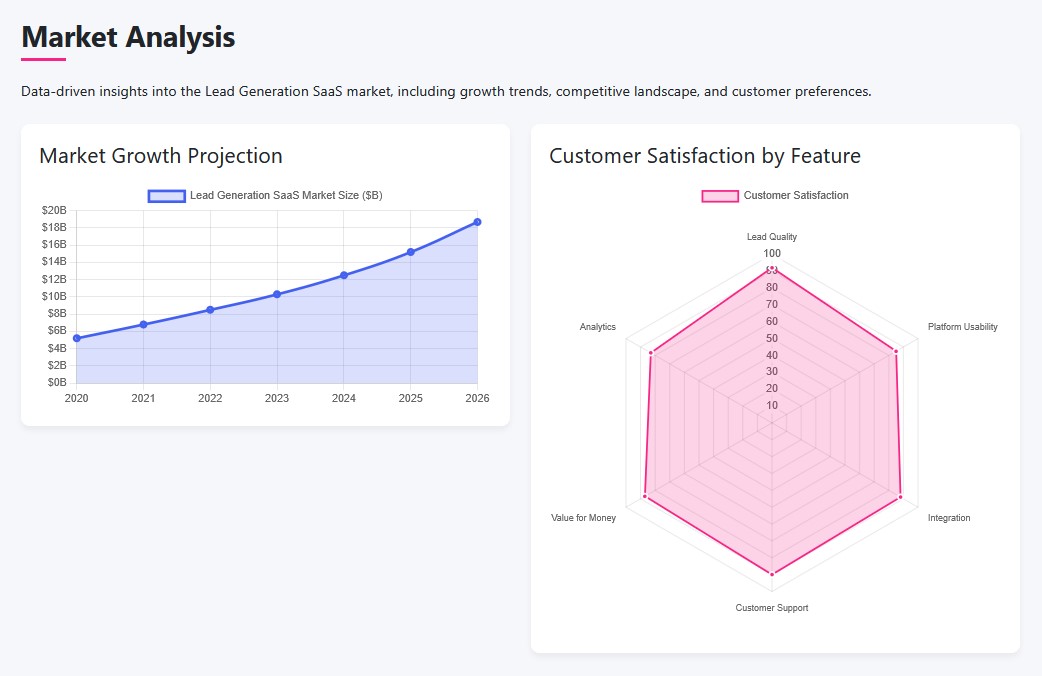Click the 2023 market size point
Screen dimensions: 1042x676
click(x=277, y=294)
